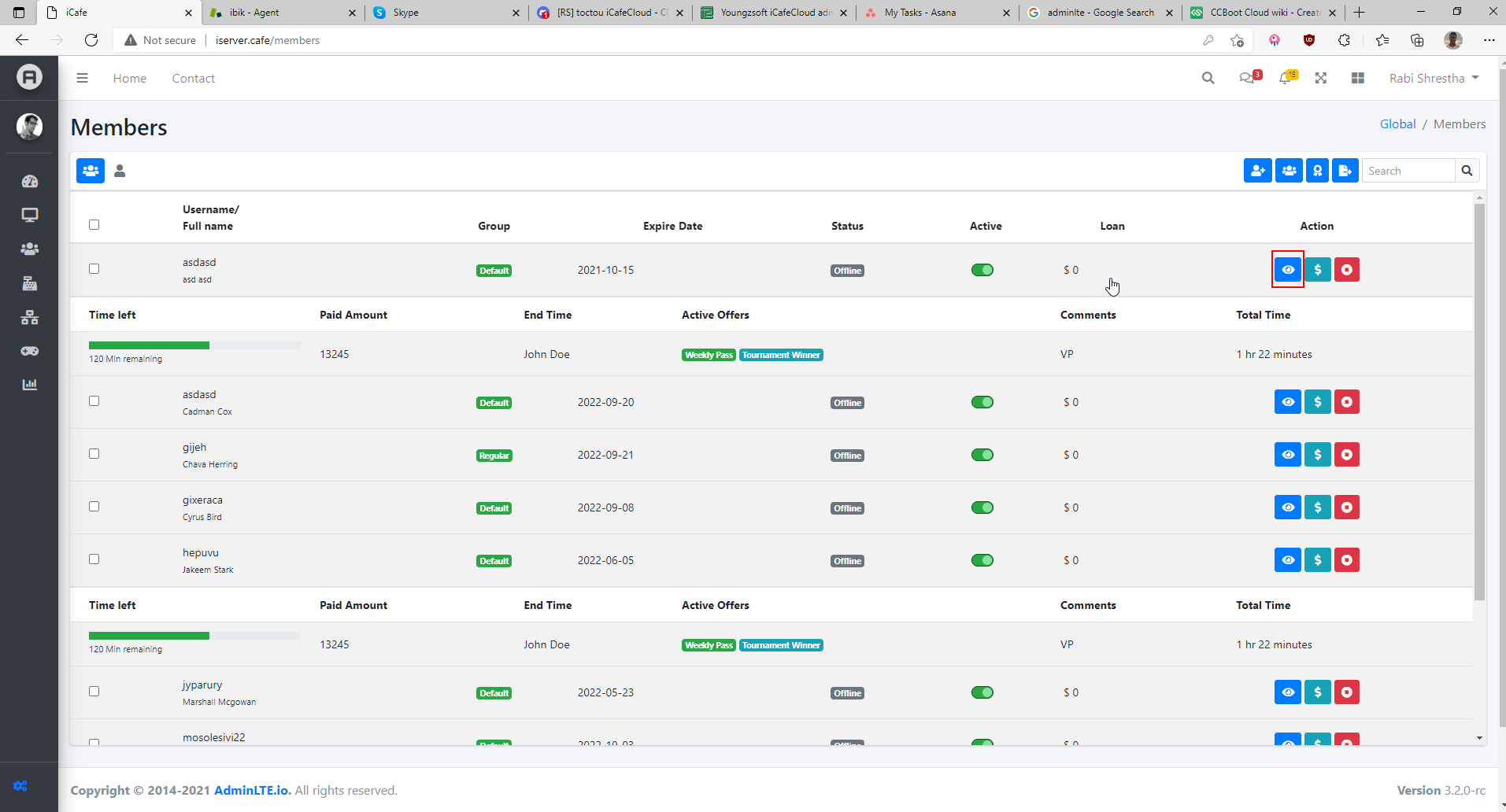Click the fullscreen expand icon in top bar
The width and height of the screenshot is (1506, 812).
pos(1321,78)
